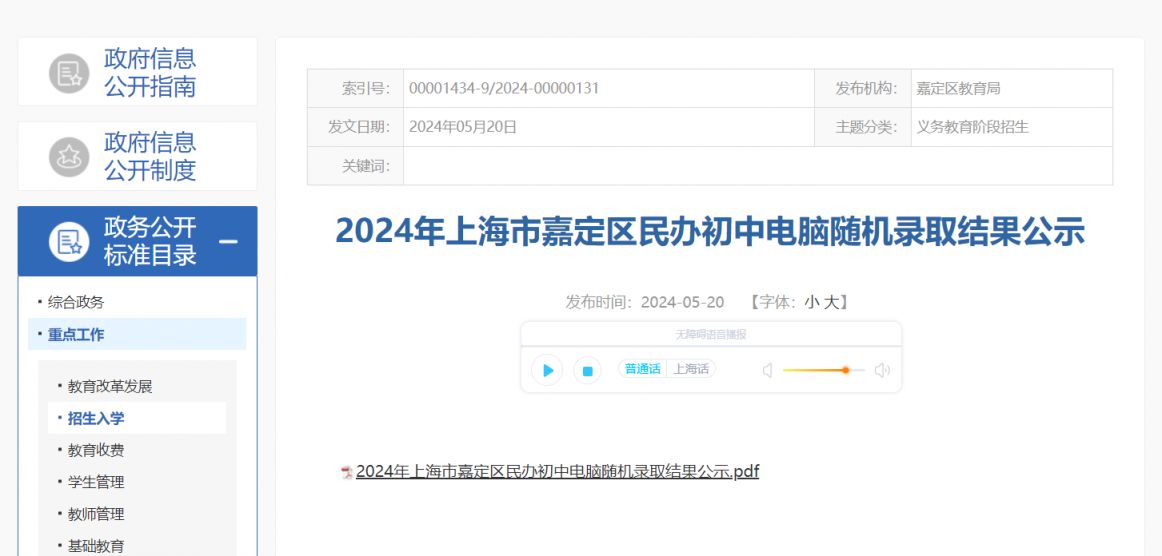Select 综合政务 in the directory
Image resolution: width=1162 pixels, height=556 pixels.
(x=76, y=302)
